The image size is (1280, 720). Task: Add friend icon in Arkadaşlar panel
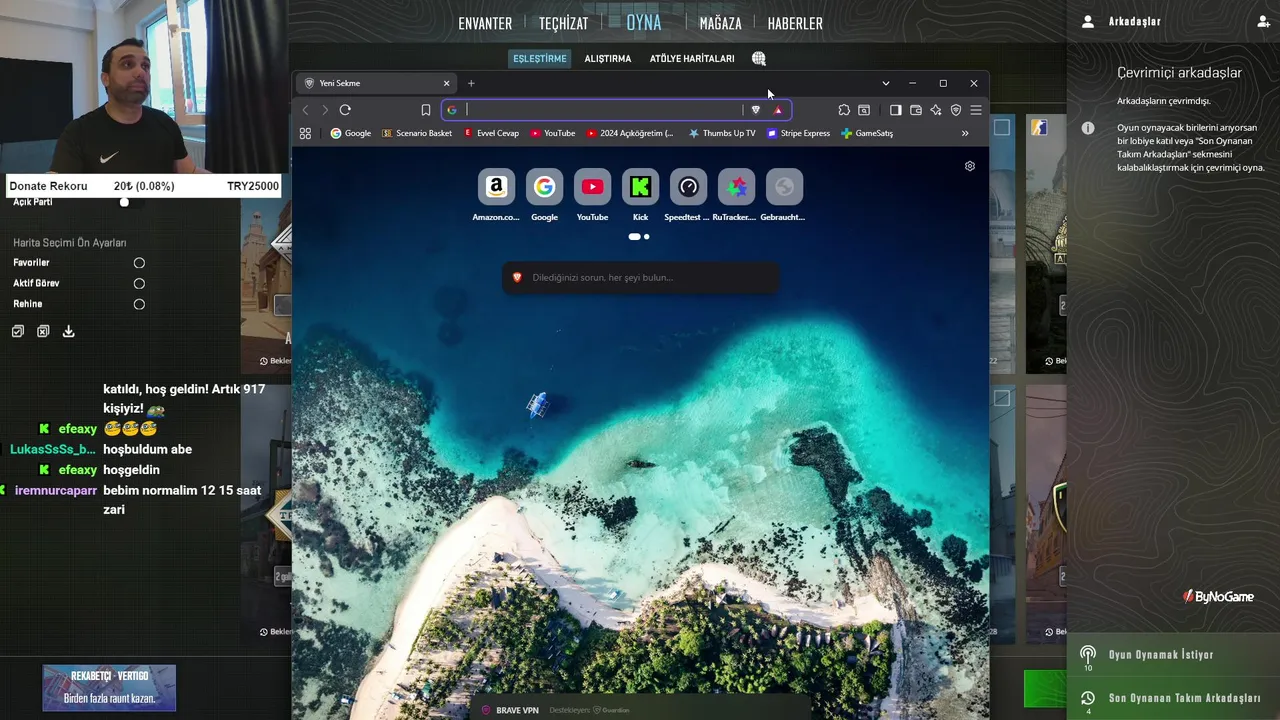point(1264,21)
